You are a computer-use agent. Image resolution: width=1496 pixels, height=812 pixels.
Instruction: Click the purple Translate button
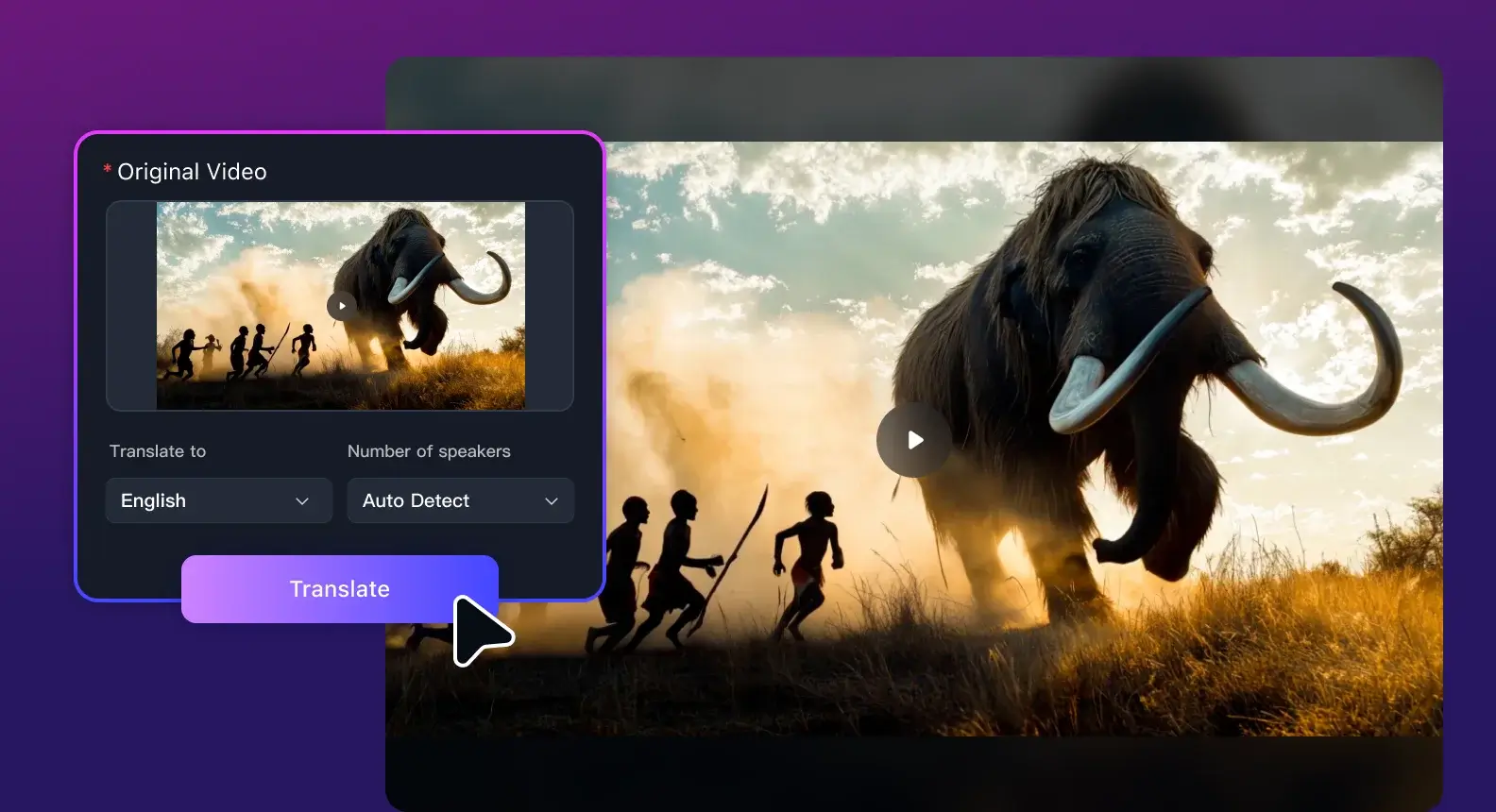point(339,588)
